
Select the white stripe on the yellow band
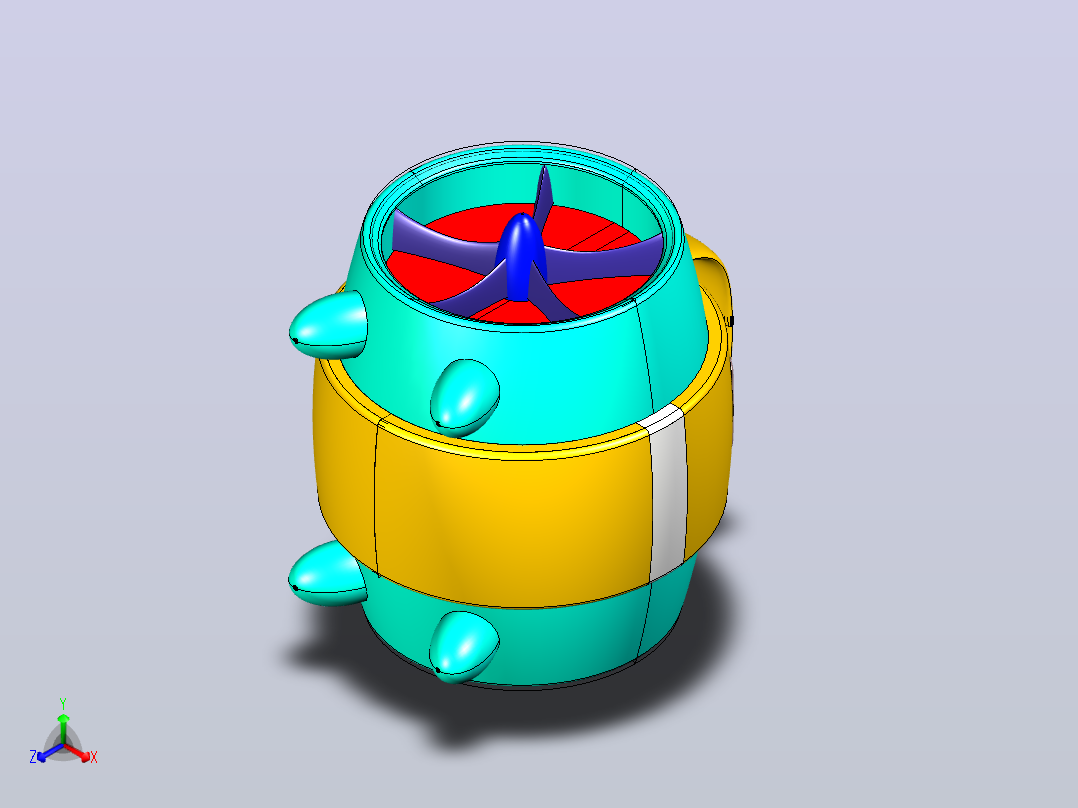coord(667,492)
